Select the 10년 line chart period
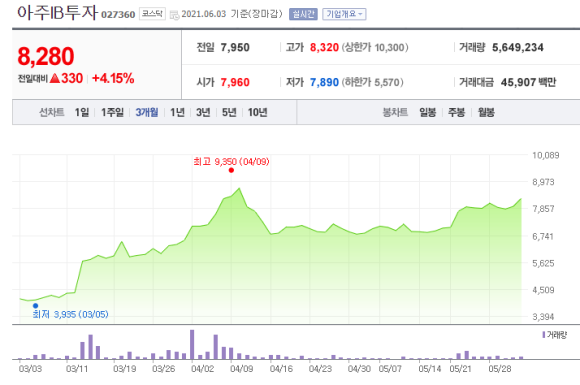This screenshot has height=385, width=580. tap(257, 112)
